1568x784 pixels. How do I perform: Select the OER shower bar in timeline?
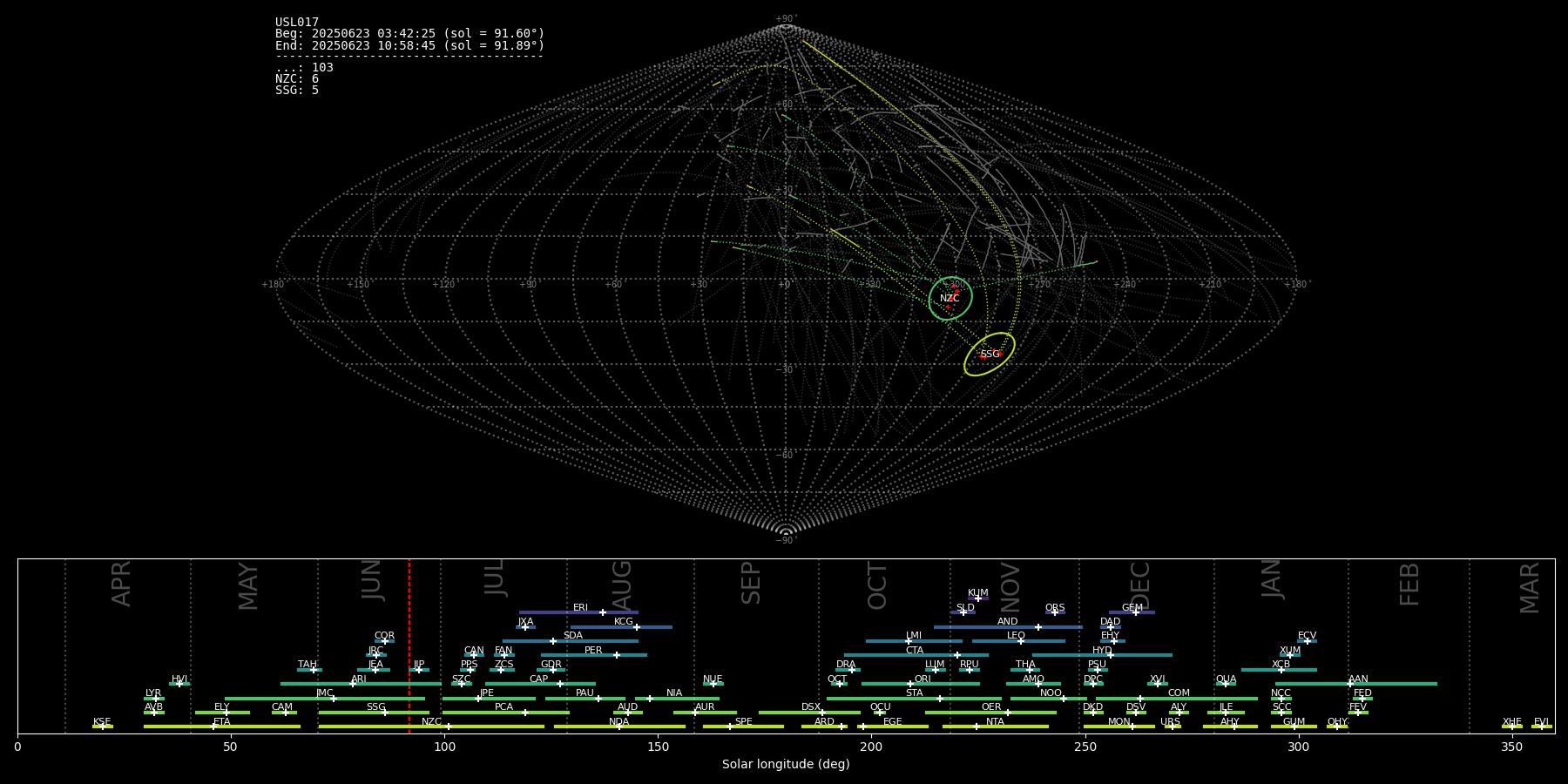coord(990,713)
